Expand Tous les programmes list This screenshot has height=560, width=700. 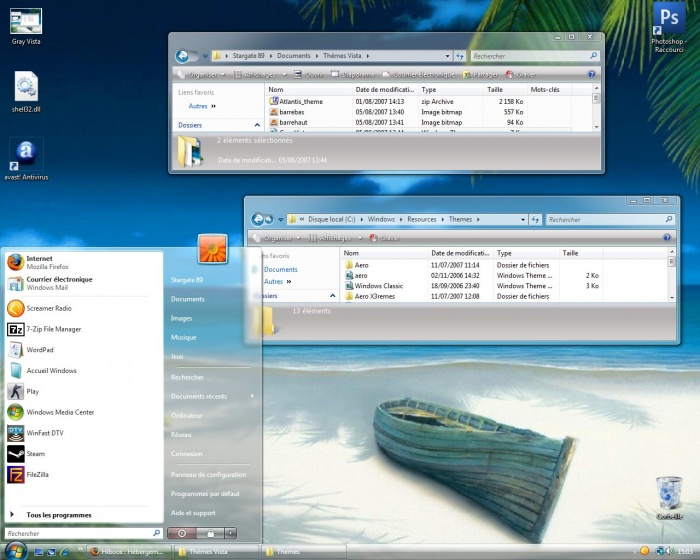(x=58, y=515)
